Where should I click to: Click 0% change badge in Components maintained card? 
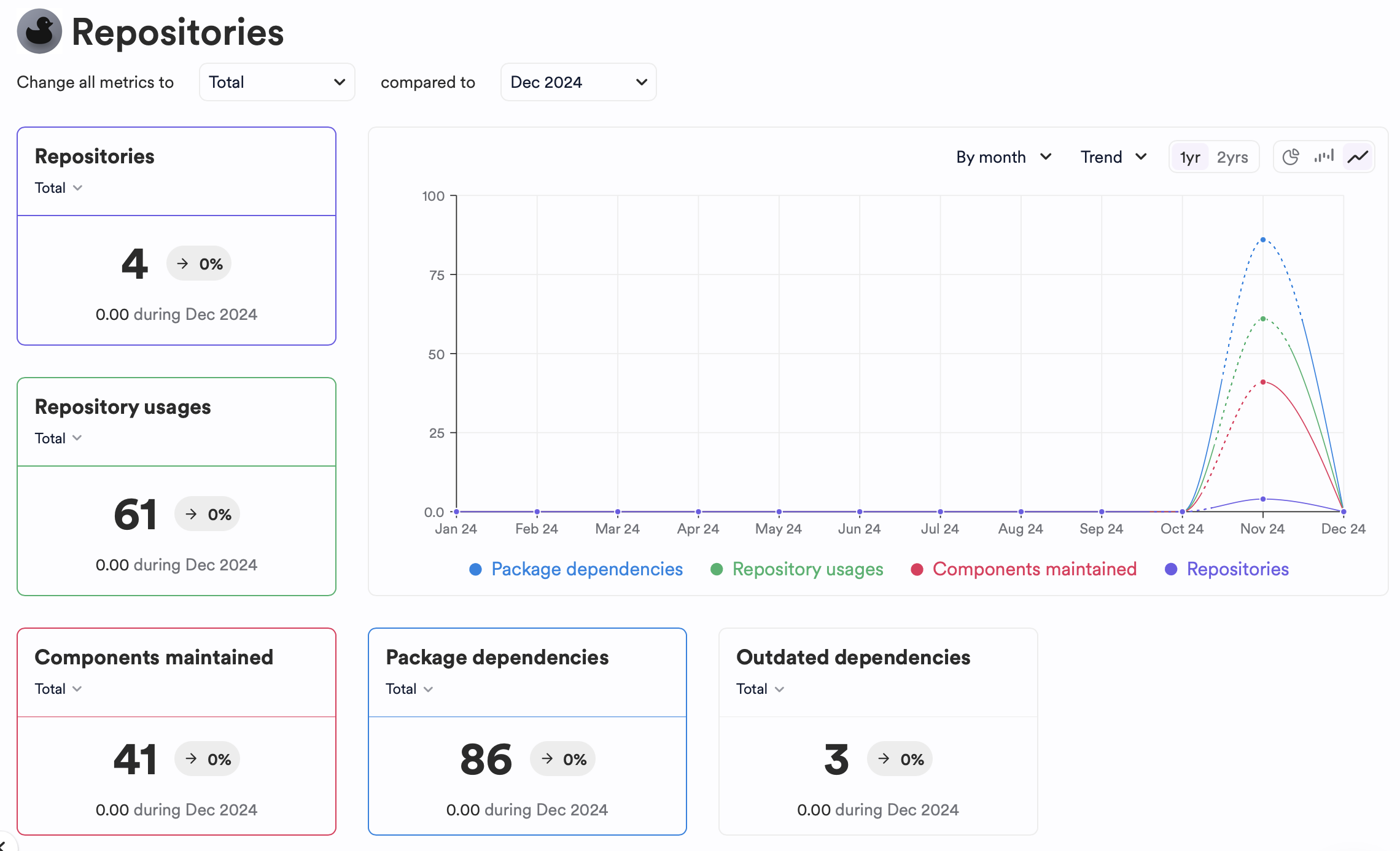pos(208,759)
